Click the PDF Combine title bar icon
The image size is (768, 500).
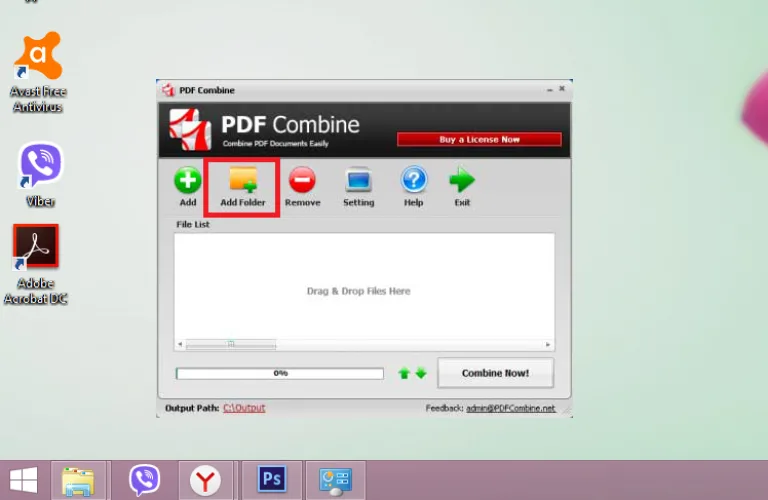(x=168, y=90)
